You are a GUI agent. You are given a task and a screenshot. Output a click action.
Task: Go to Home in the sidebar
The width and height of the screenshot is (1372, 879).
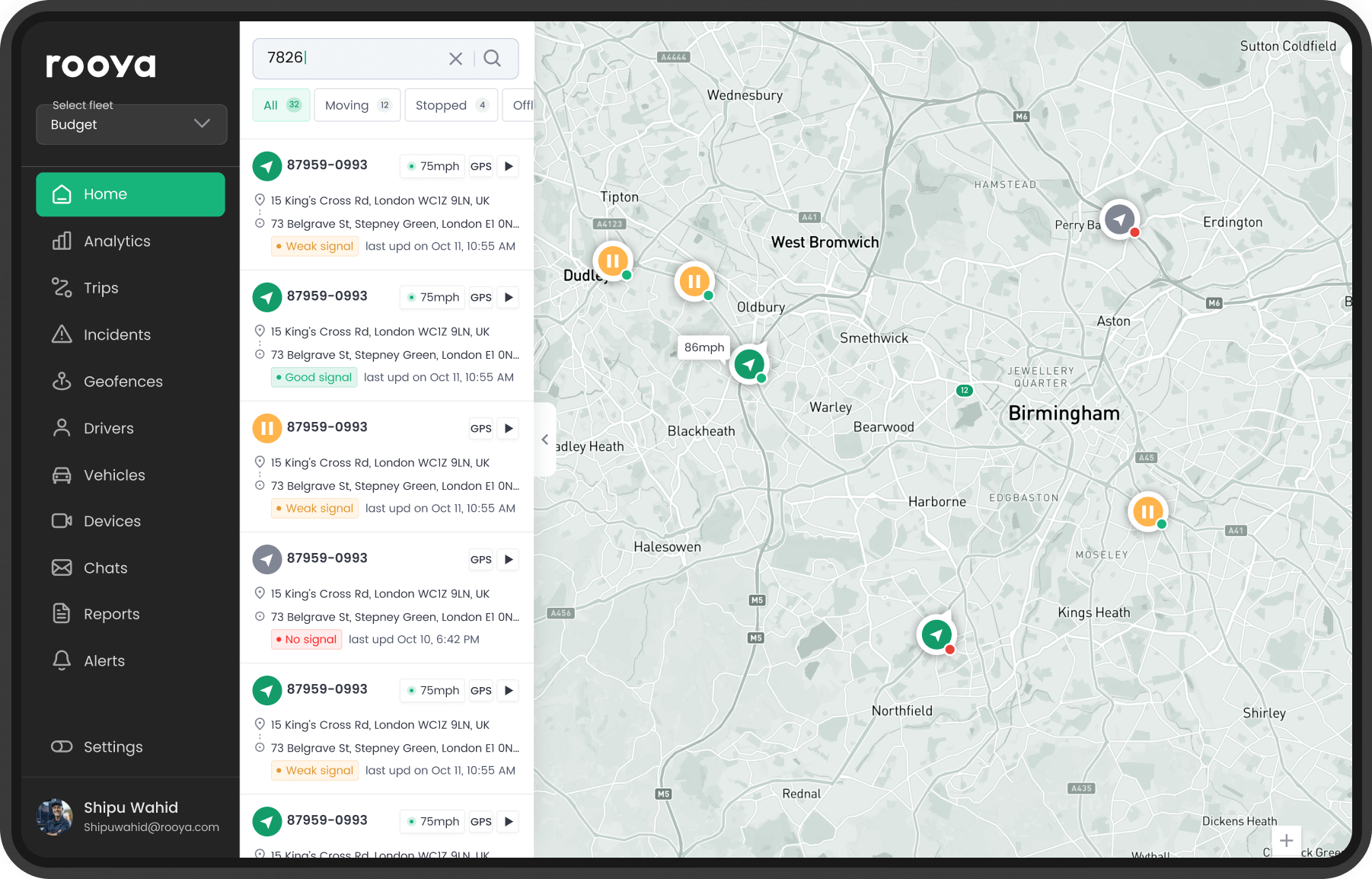point(106,194)
